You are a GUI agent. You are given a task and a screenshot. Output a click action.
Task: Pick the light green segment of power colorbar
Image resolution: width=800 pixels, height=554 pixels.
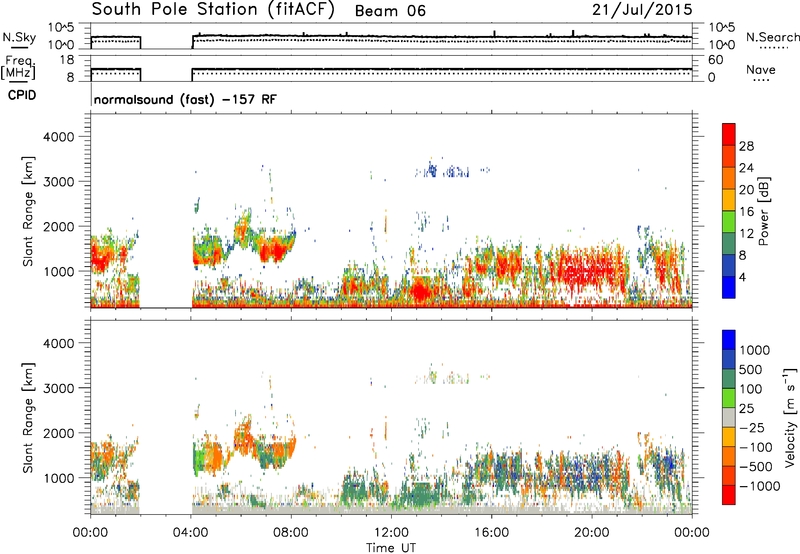pyautogui.click(x=729, y=221)
